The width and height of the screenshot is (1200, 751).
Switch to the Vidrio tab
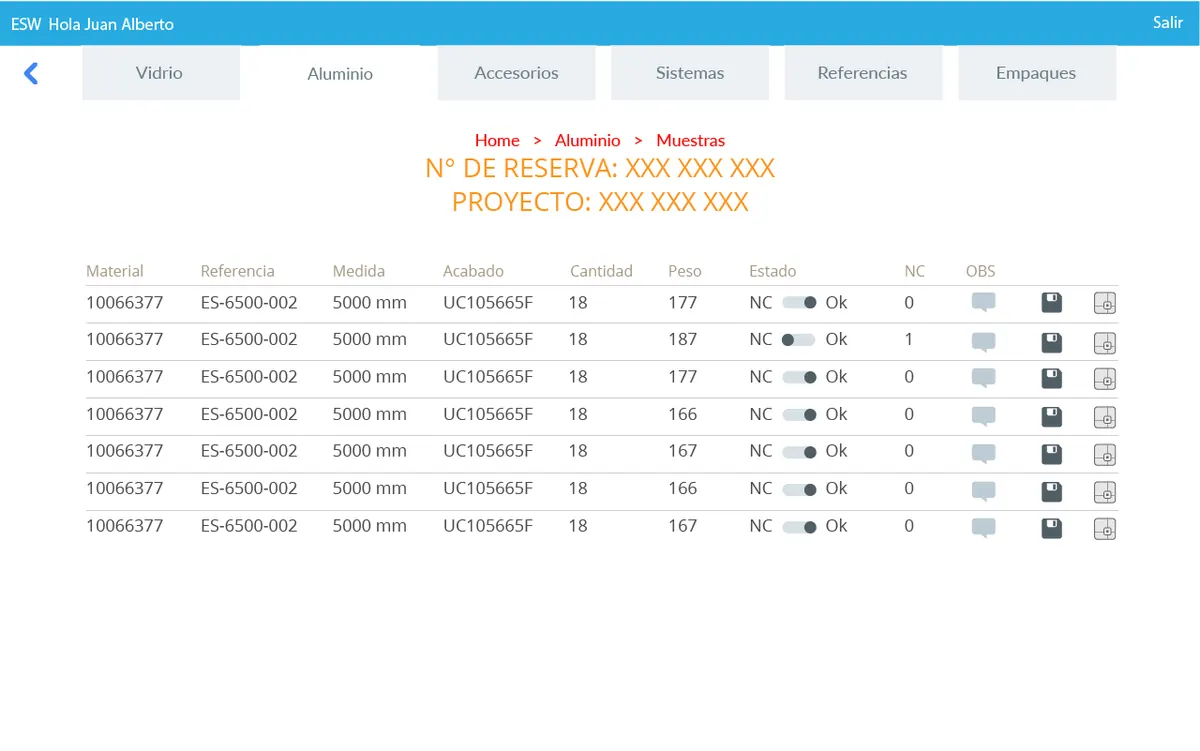click(x=161, y=73)
